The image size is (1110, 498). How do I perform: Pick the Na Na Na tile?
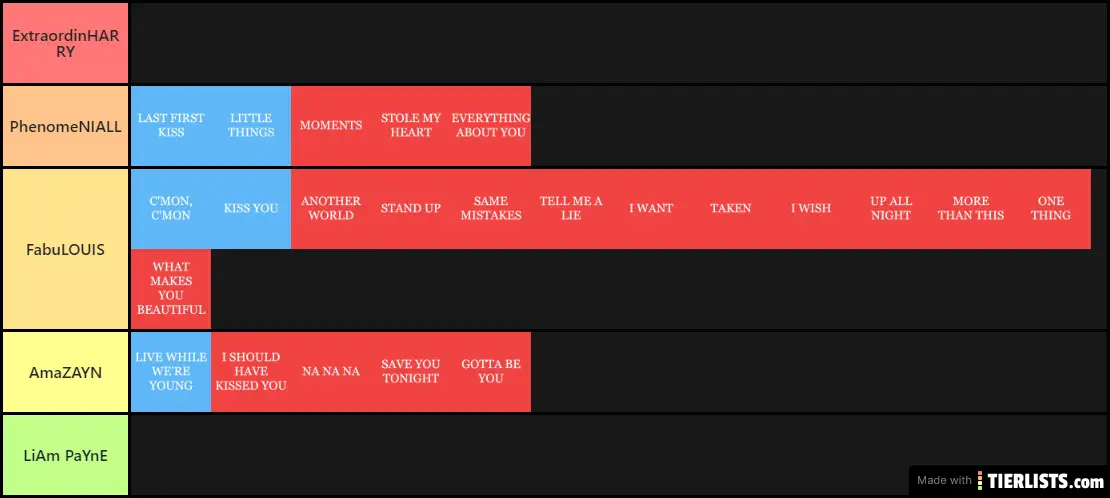pos(331,371)
